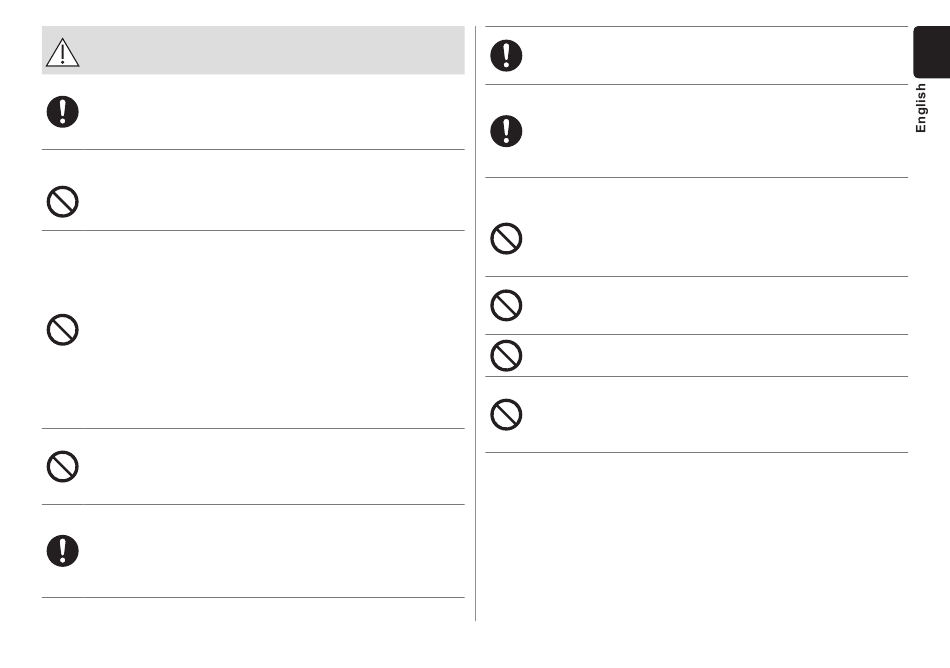Click the third prohibition icon in the right column
This screenshot has width=950, height=668.
[506, 355]
